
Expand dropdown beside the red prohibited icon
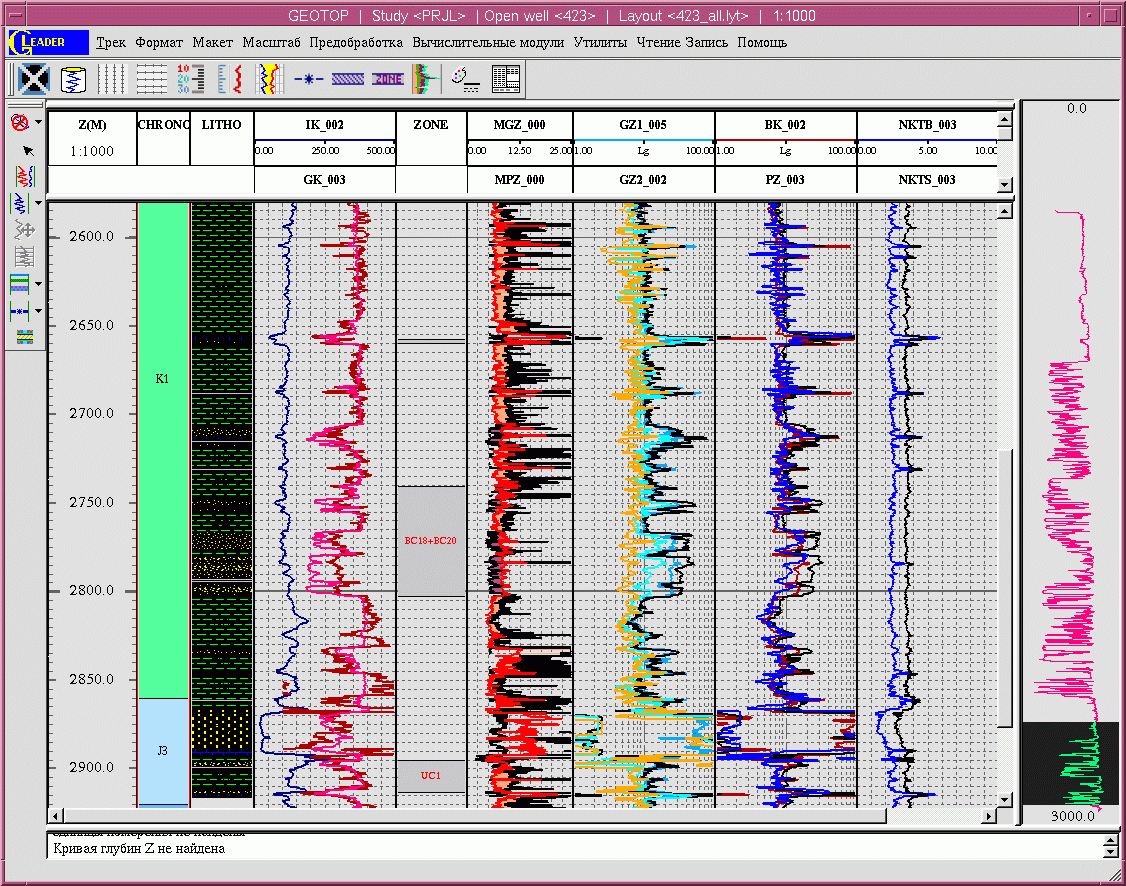tap(39, 122)
